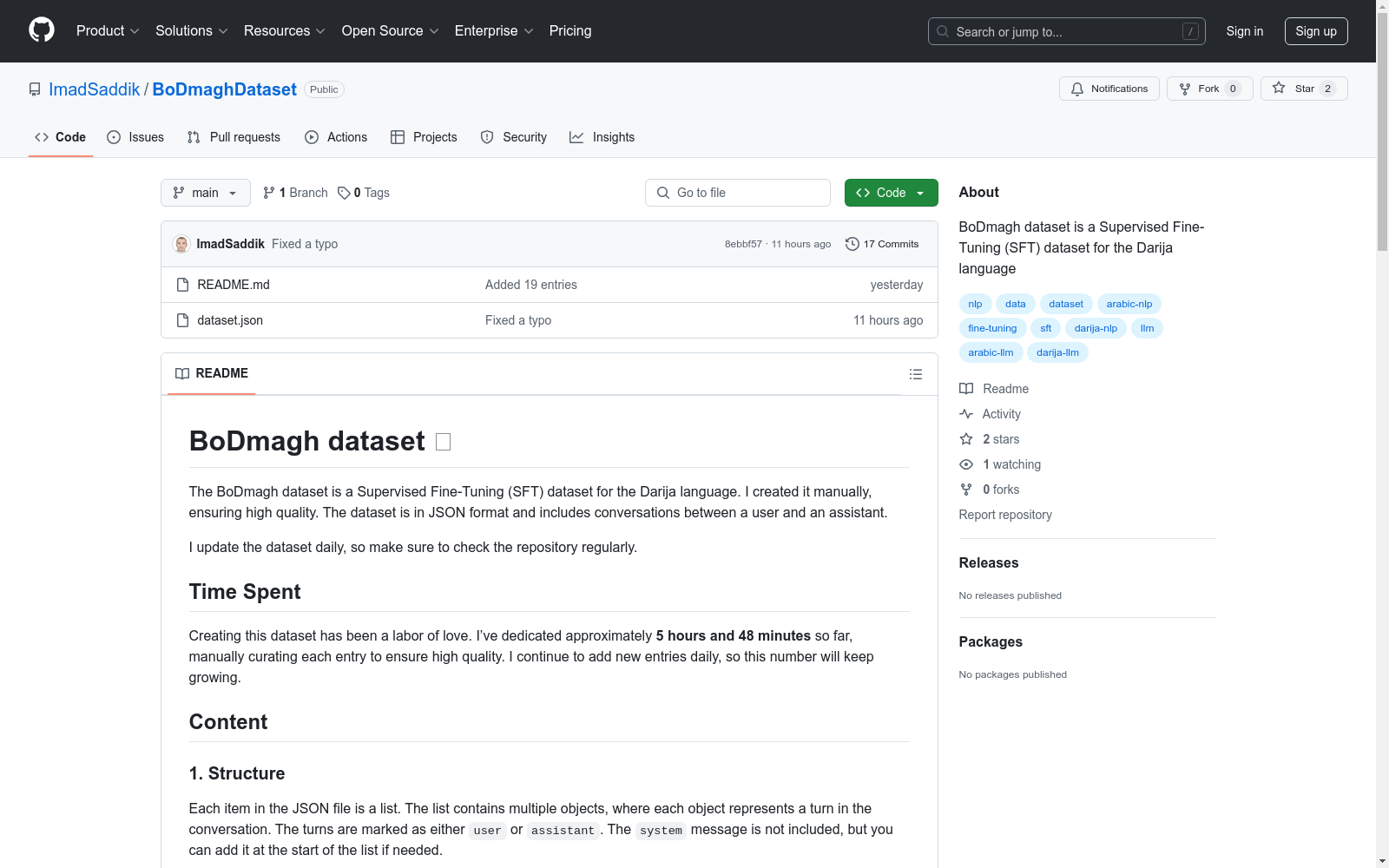Screen dimensions: 1389x868
Task: Click Report repository link
Action: (x=1005, y=515)
